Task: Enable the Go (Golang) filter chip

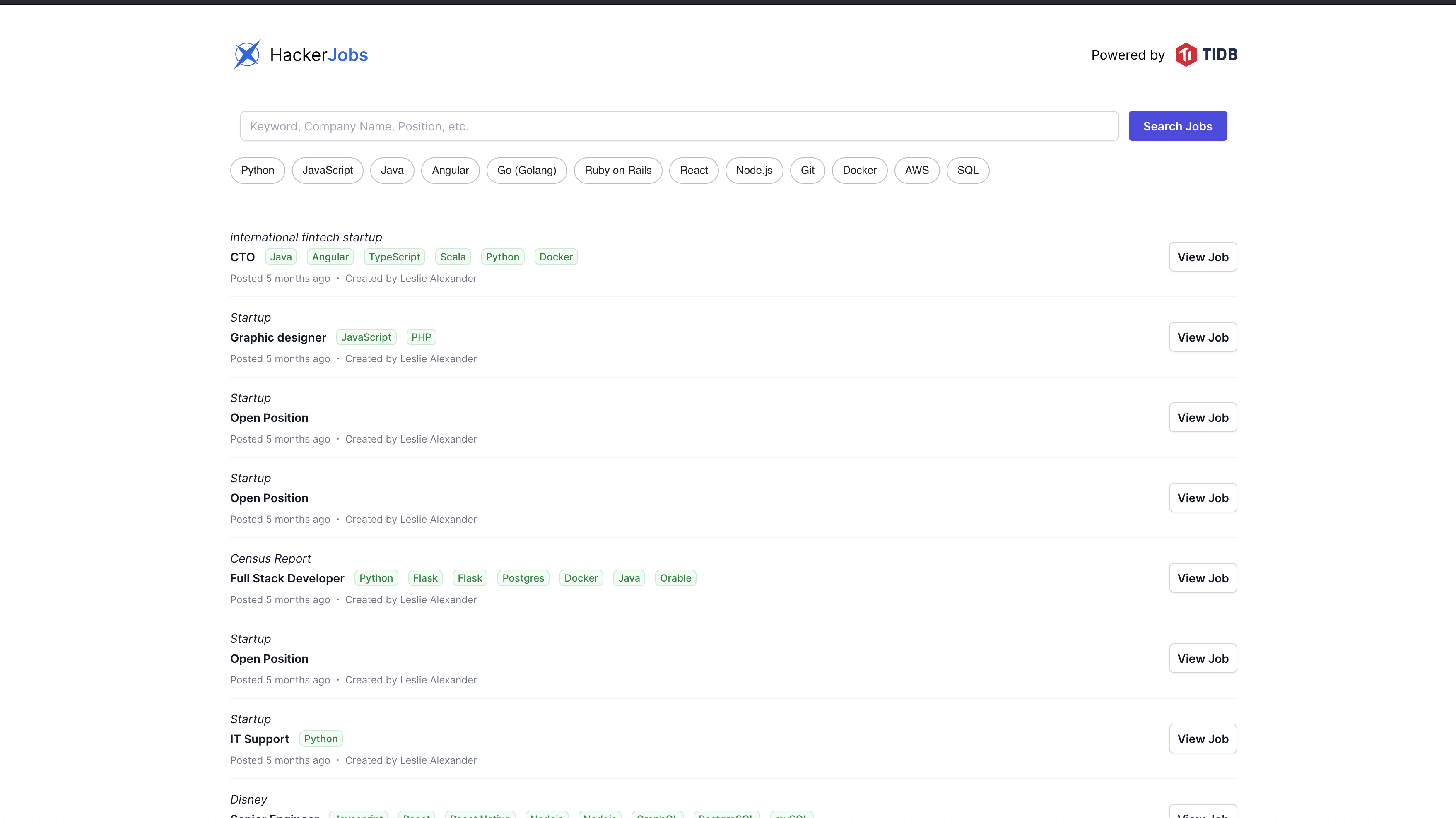Action: [526, 171]
